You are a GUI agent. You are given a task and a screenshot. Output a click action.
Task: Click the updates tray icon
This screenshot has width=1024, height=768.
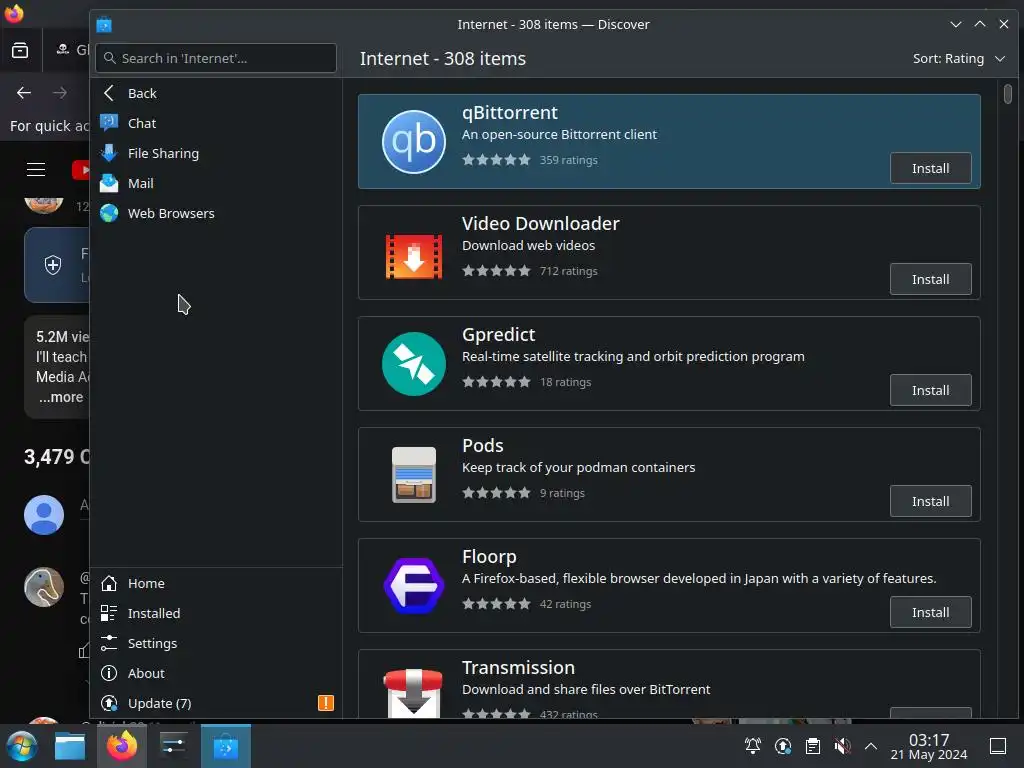click(x=783, y=745)
